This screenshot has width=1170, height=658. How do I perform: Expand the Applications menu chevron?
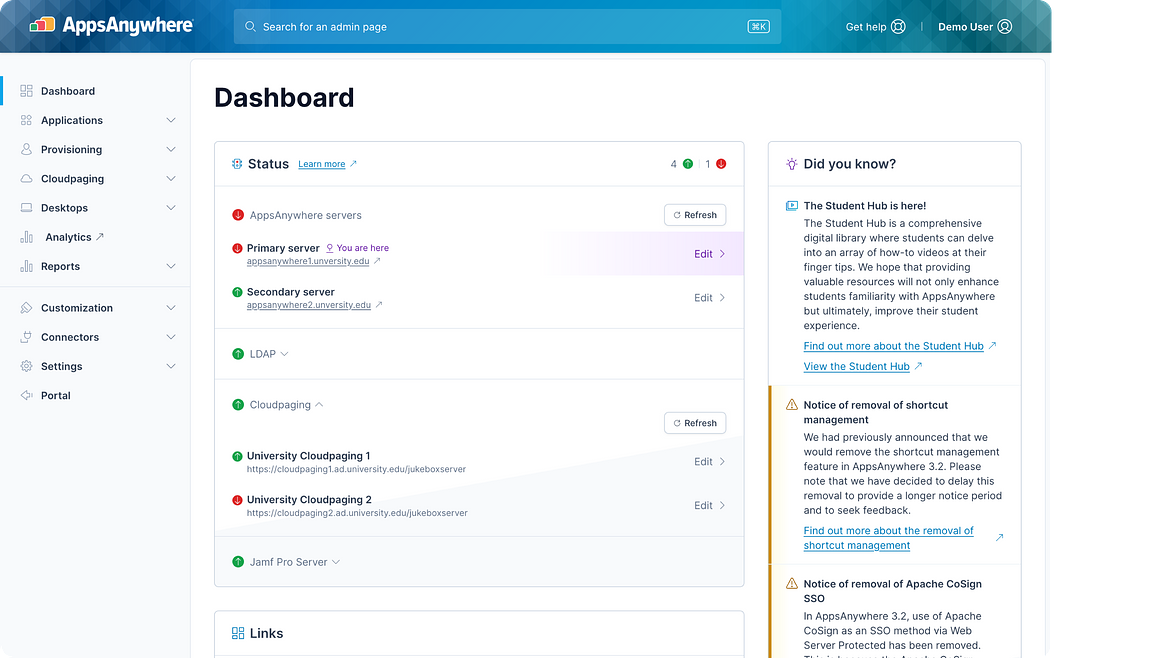point(171,120)
